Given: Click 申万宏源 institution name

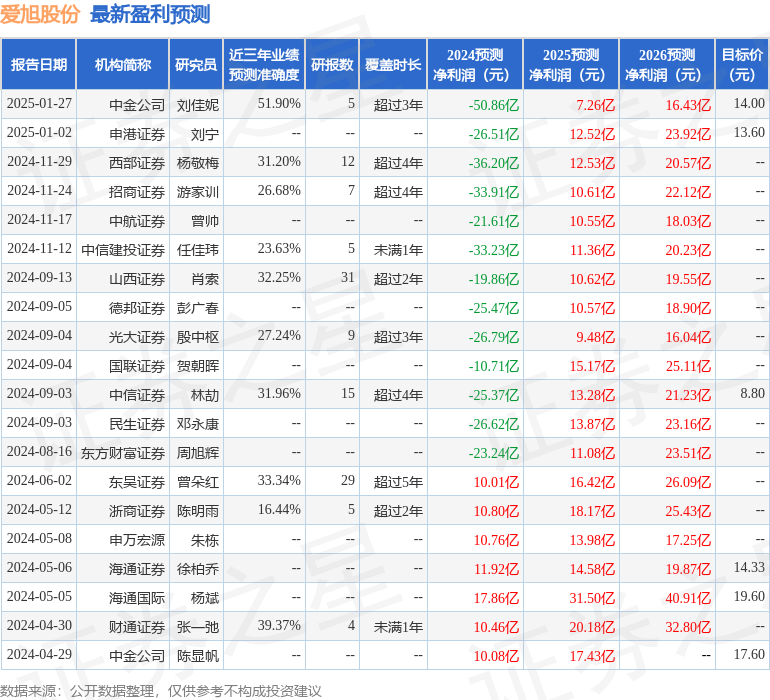Looking at the screenshot, I should (137, 539).
